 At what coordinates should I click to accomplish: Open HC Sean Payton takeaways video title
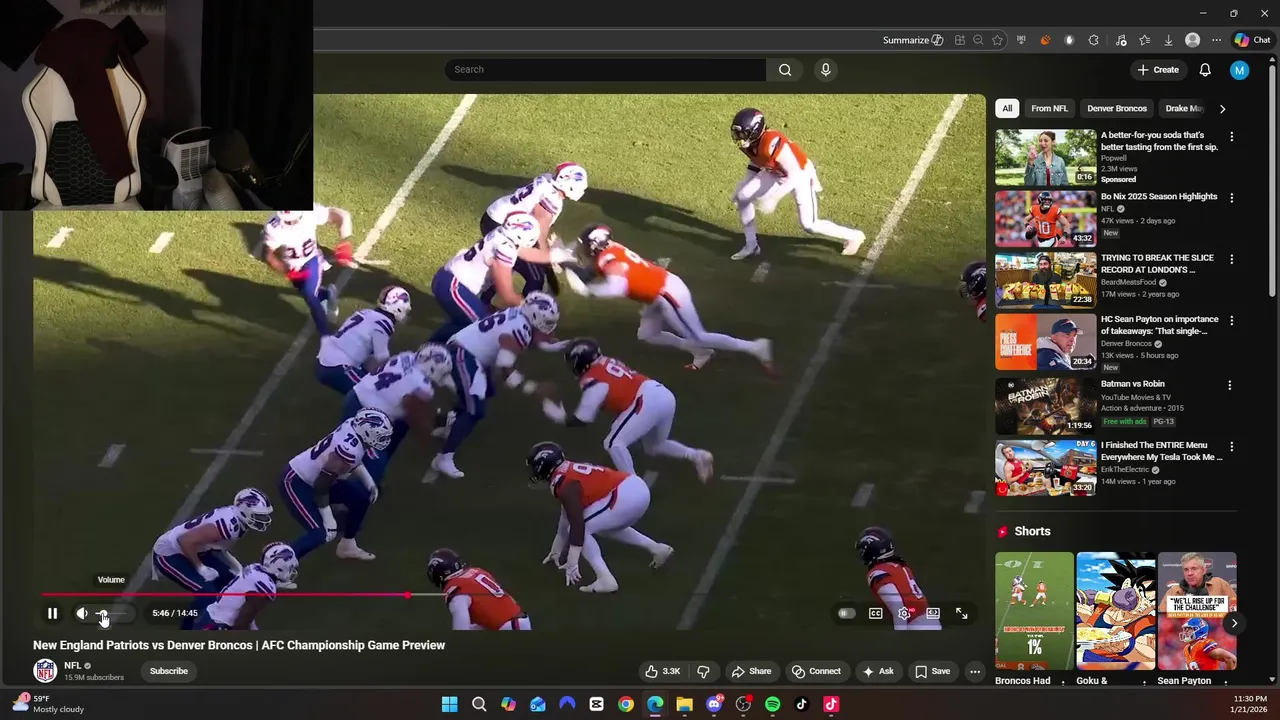coord(1160,325)
